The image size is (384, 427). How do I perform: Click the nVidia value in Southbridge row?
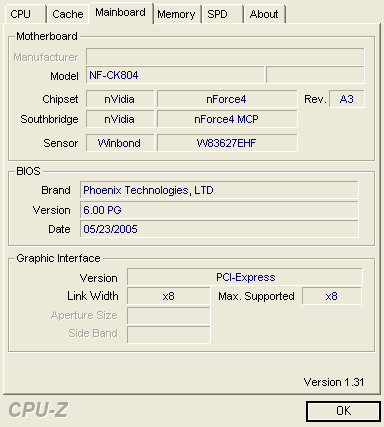point(120,119)
